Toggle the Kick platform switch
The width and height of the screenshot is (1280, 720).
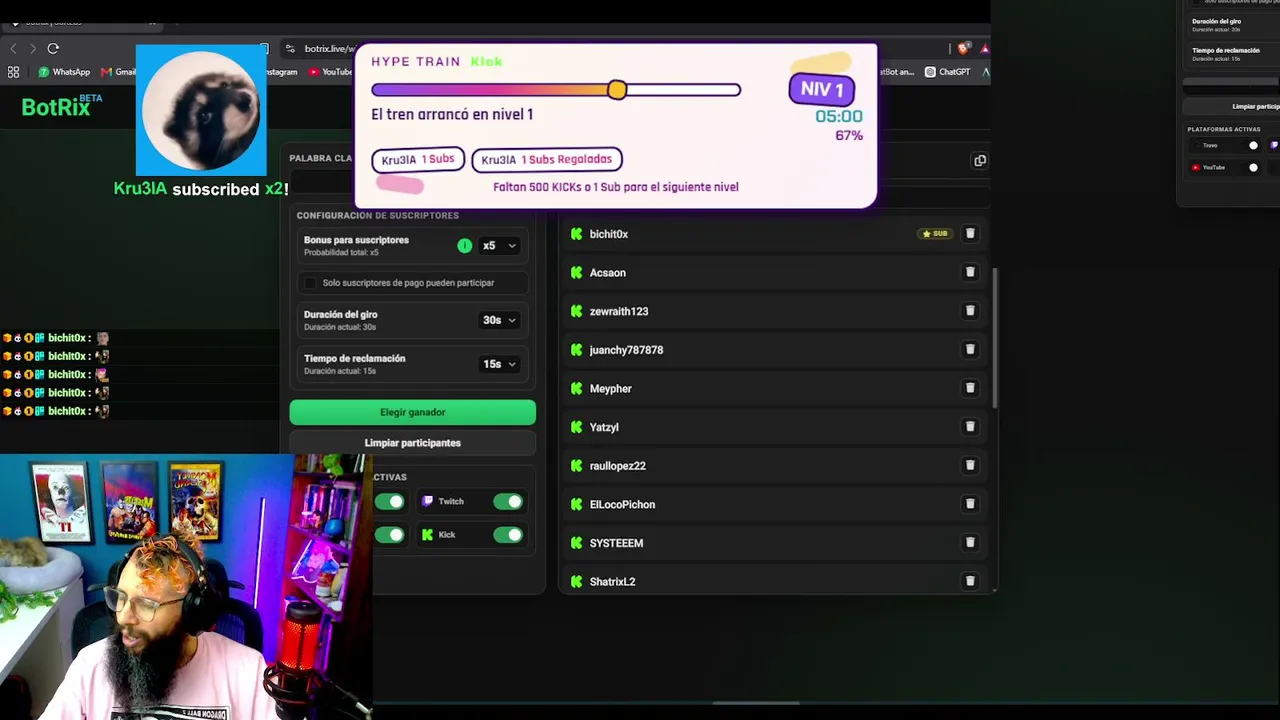508,535
